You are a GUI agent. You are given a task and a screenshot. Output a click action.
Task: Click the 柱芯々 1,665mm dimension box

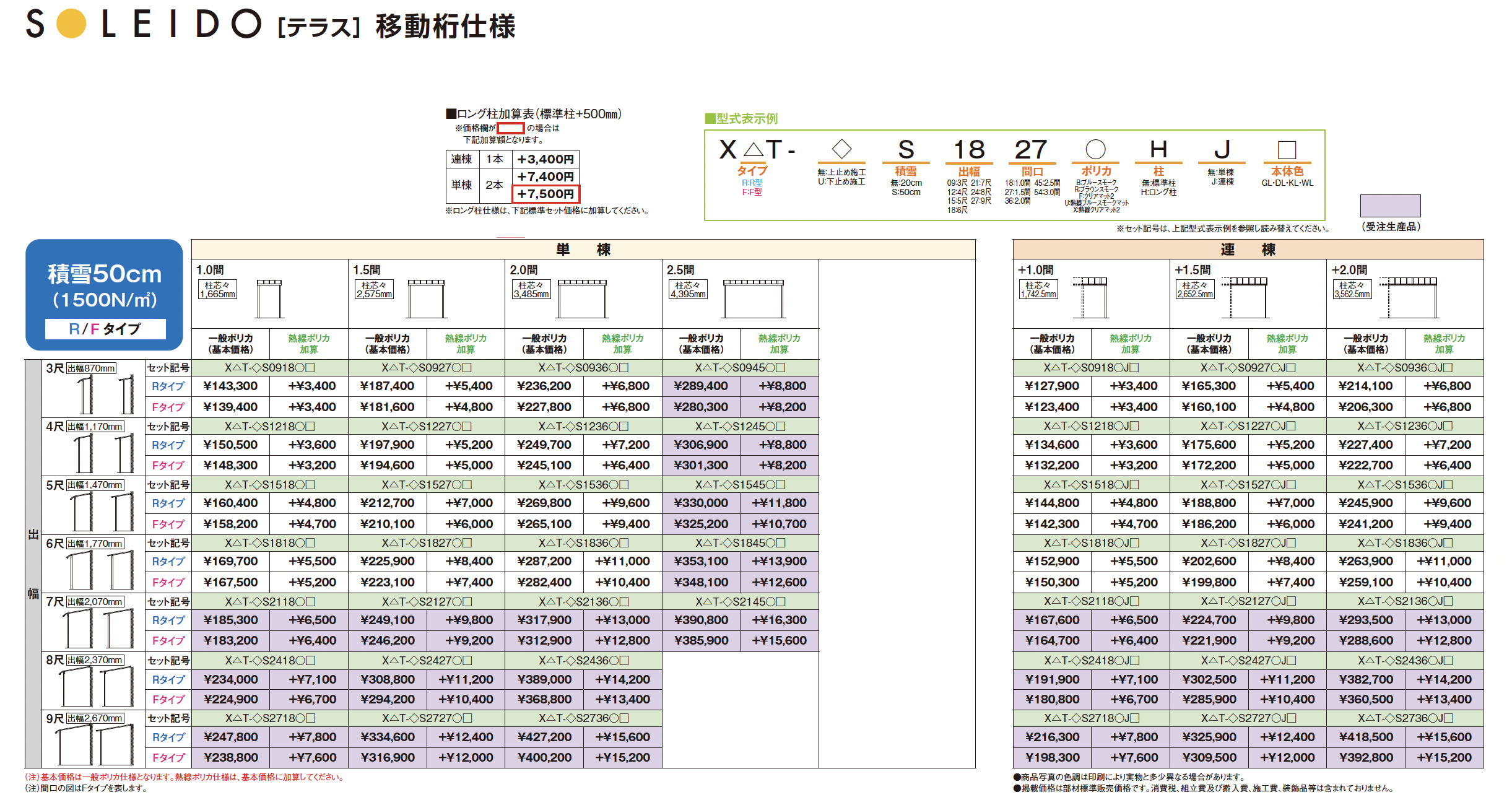click(x=217, y=289)
